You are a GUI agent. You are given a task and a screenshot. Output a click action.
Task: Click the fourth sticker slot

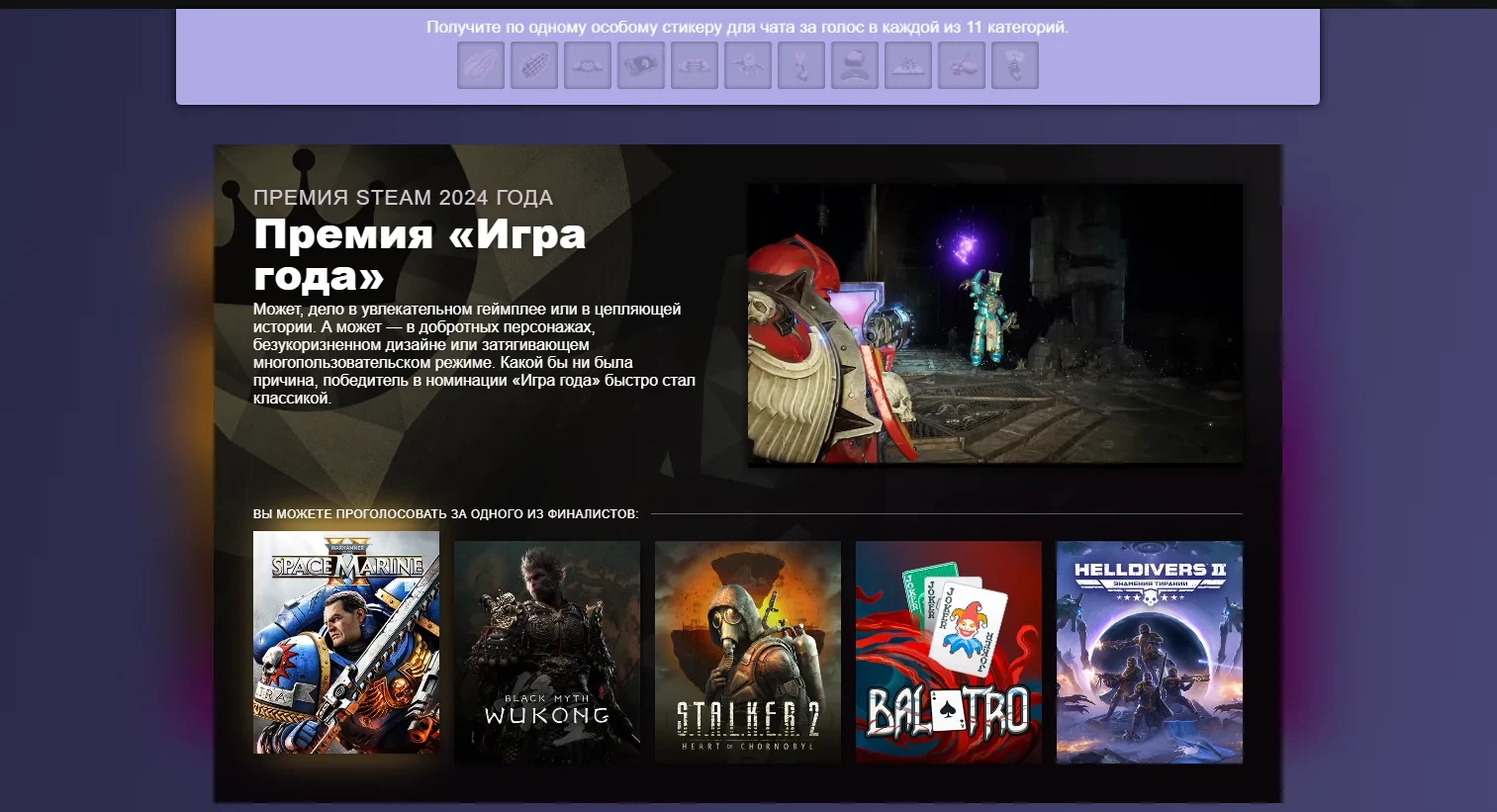pos(641,65)
